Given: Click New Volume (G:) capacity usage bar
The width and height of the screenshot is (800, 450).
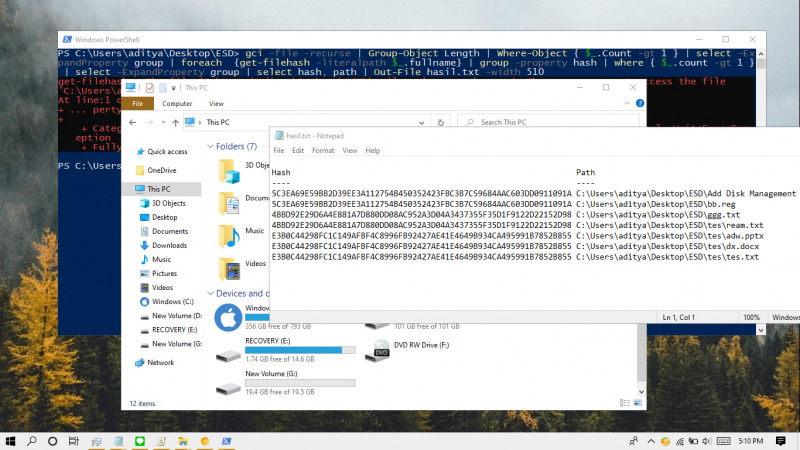Looking at the screenshot, I should [x=300, y=383].
